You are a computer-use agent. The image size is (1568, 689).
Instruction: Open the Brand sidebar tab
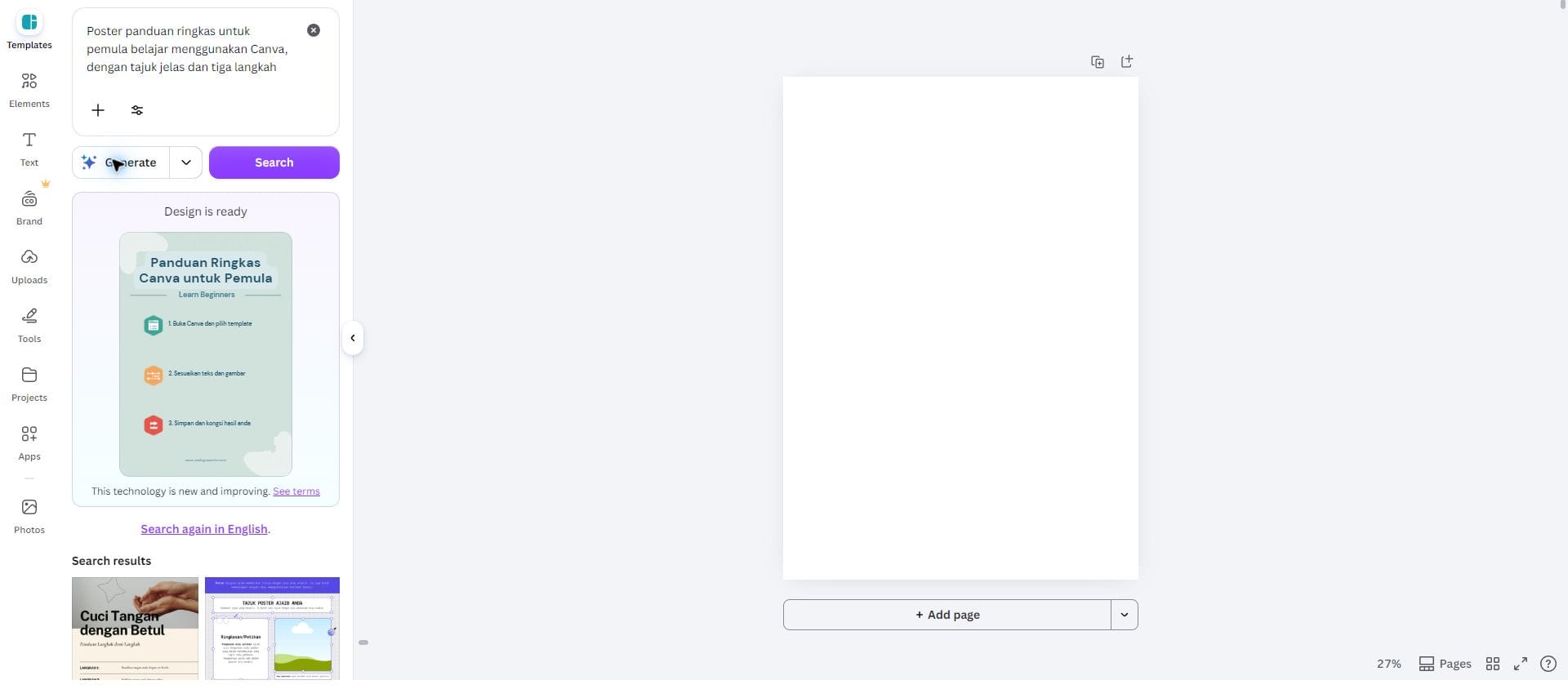point(29,207)
